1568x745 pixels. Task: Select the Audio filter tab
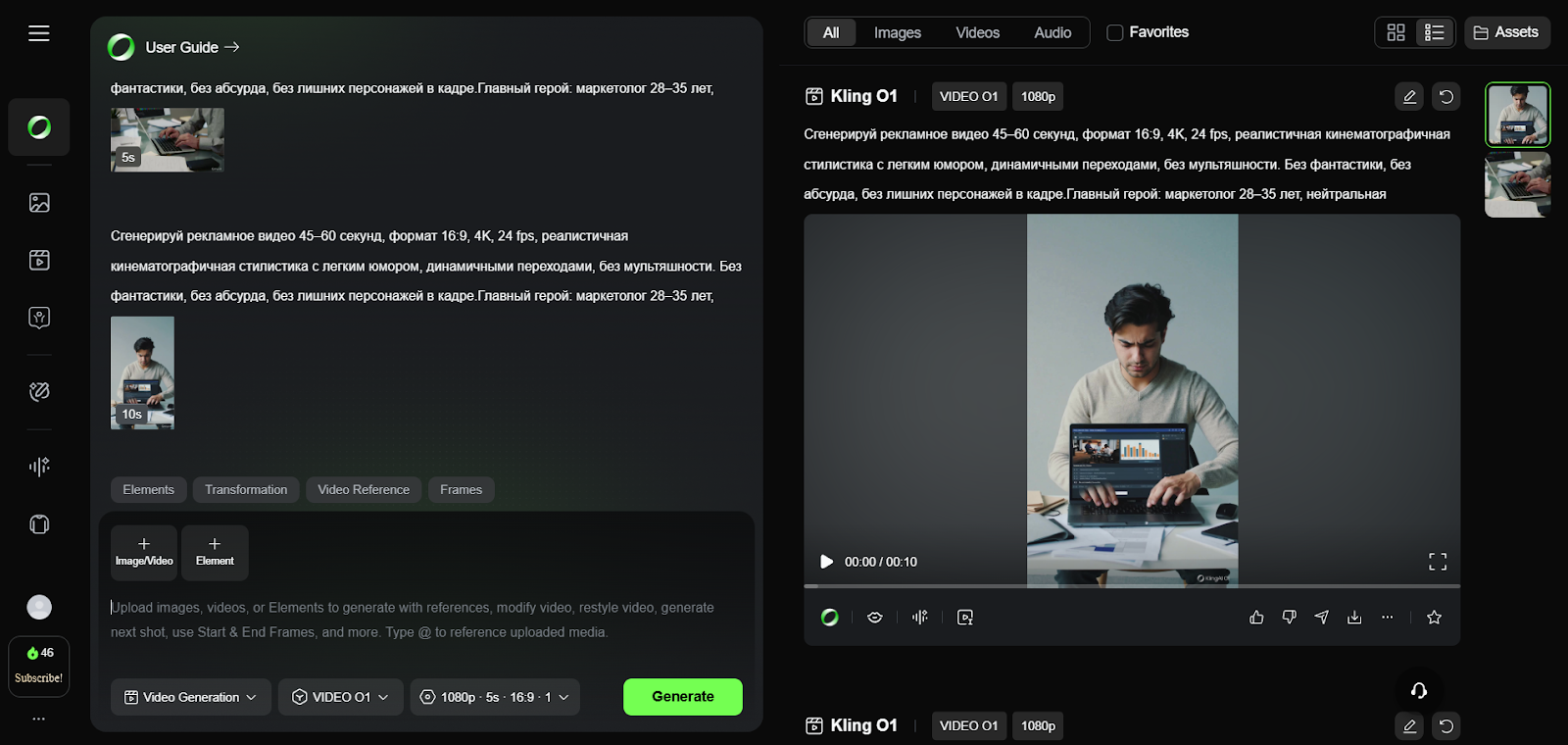click(x=1053, y=32)
